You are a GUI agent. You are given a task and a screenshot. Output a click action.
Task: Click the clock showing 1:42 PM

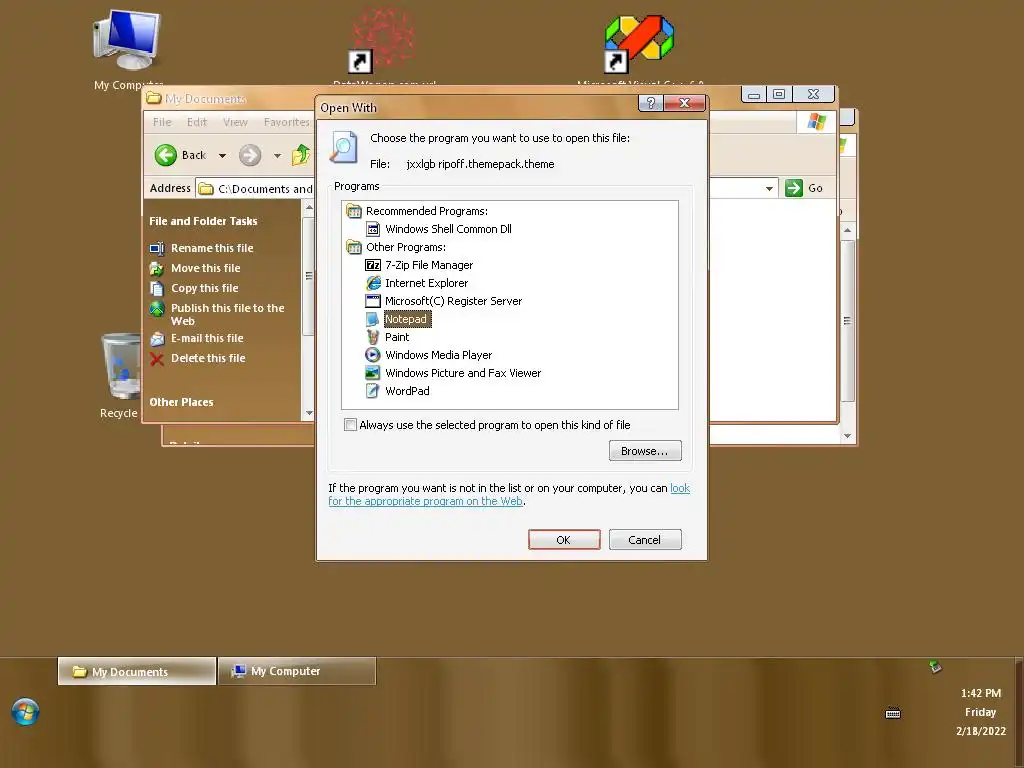click(981, 694)
